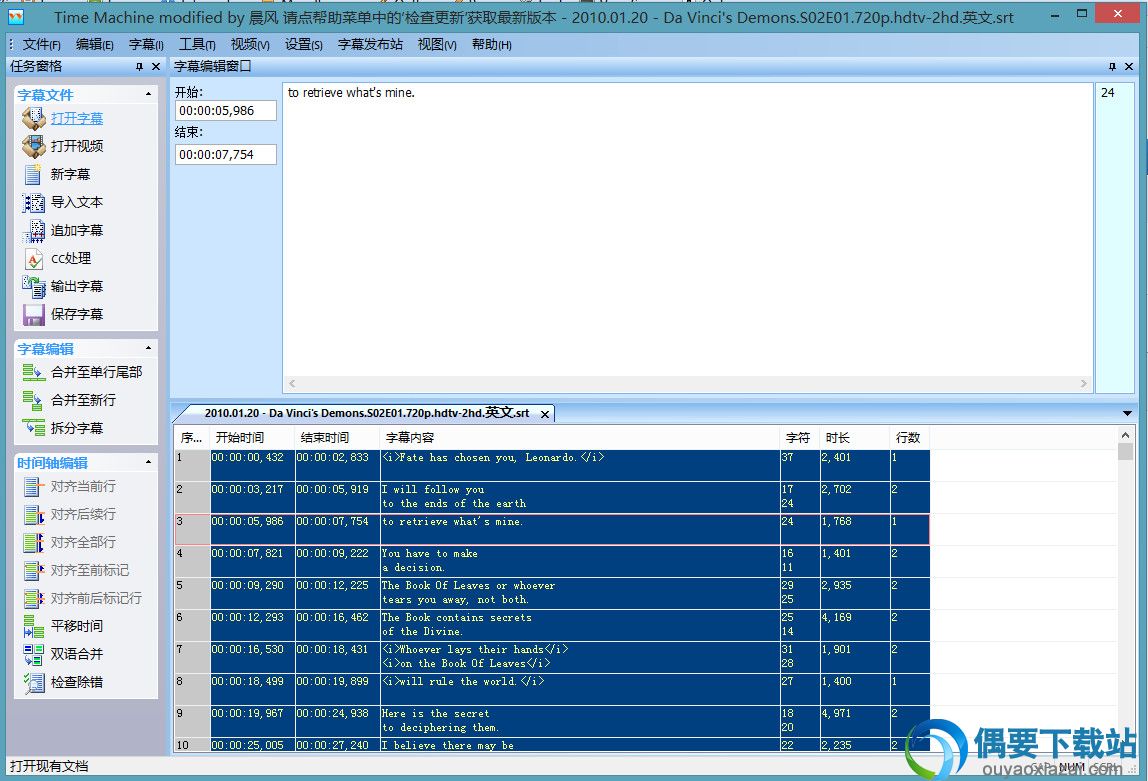This screenshot has height=781, width=1148.
Task: Click the 检查除错 error check icon
Action: pos(34,682)
